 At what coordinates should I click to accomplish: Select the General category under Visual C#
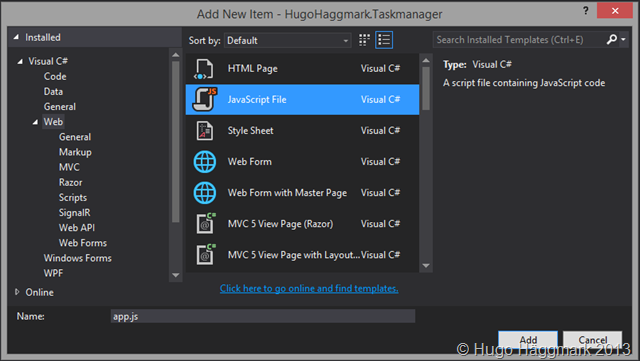pyautogui.click(x=60, y=107)
